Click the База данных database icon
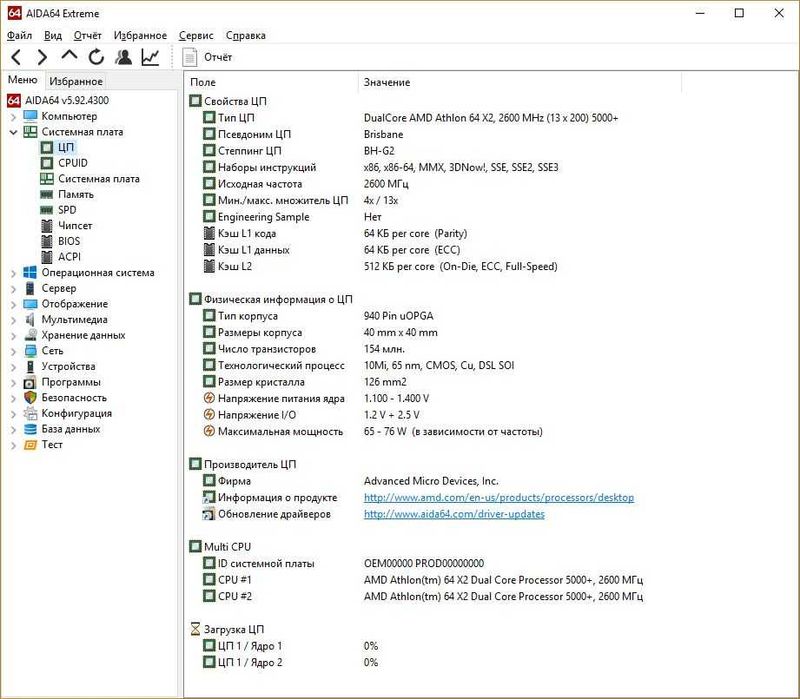The height and width of the screenshot is (699, 800). coord(30,429)
